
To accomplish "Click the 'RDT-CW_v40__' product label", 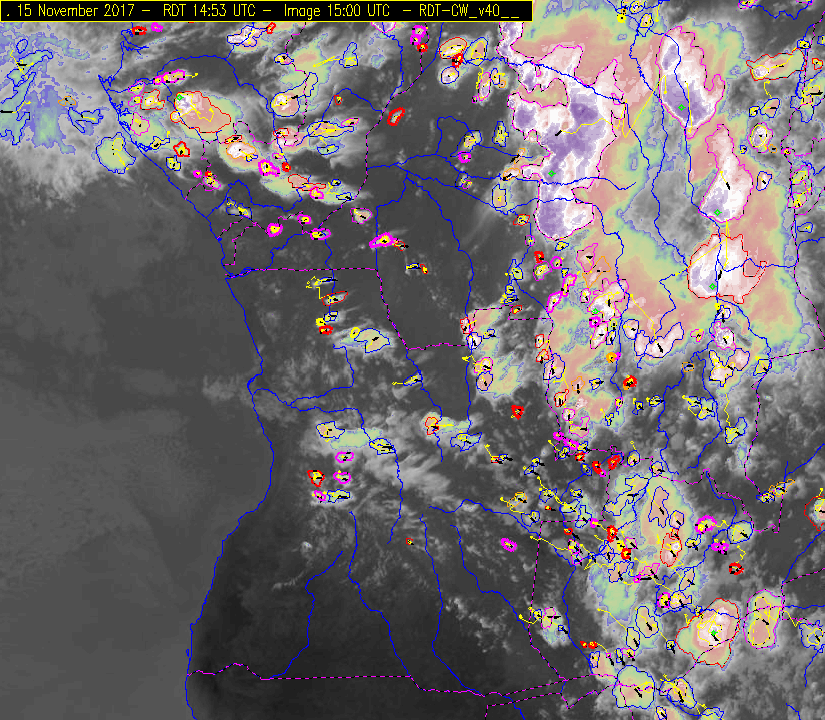I will pyautogui.click(x=470, y=9).
